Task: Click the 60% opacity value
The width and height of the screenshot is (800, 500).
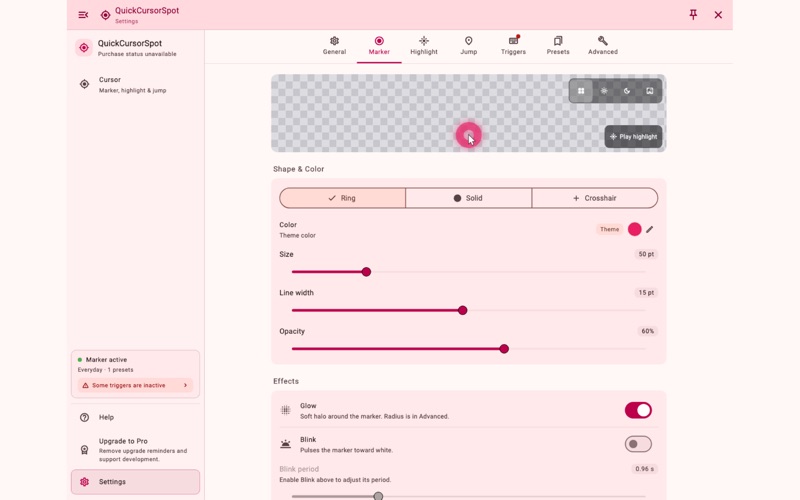Action: coord(647,331)
